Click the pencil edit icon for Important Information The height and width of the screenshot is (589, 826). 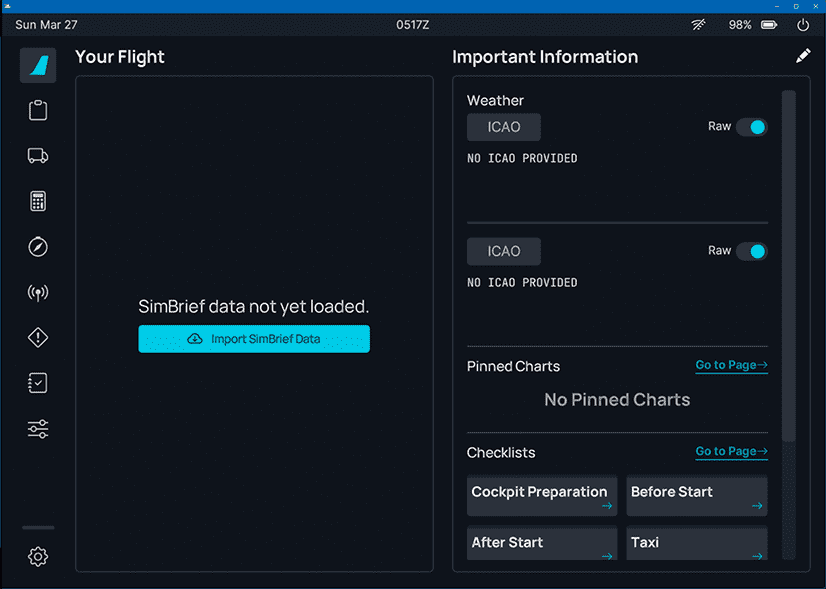803,57
